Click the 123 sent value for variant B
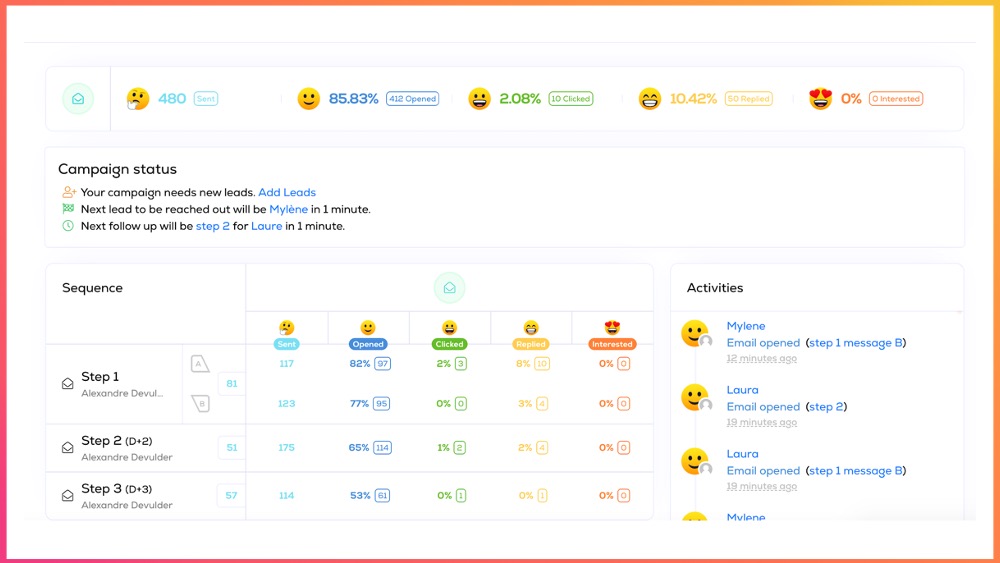The width and height of the screenshot is (1000, 563). 286,404
